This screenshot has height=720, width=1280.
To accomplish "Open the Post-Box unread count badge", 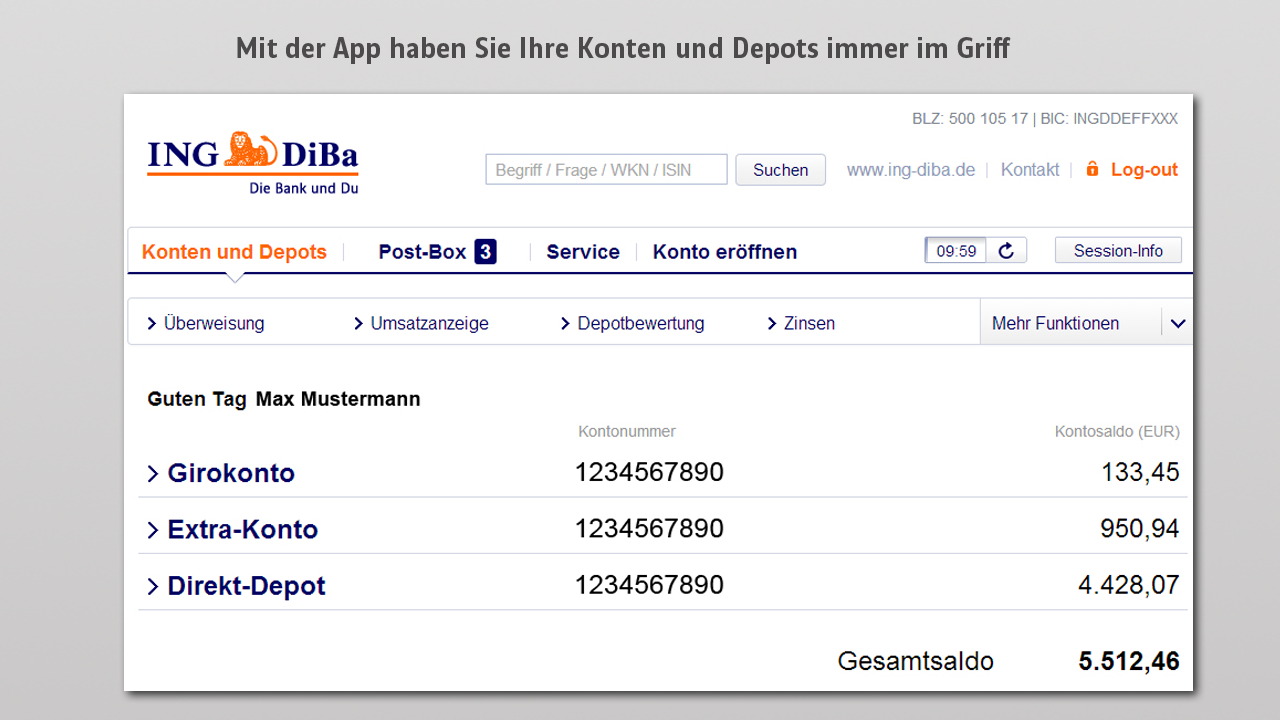I will [485, 251].
